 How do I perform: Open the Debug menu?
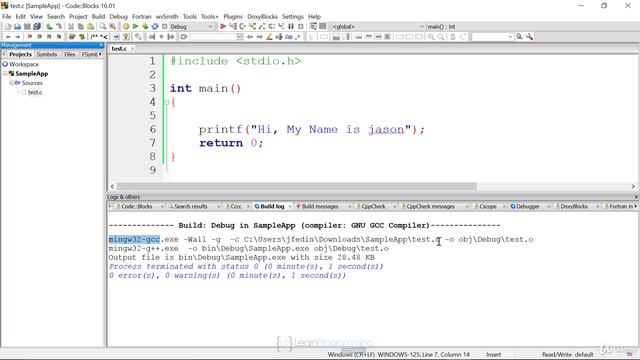(118, 17)
